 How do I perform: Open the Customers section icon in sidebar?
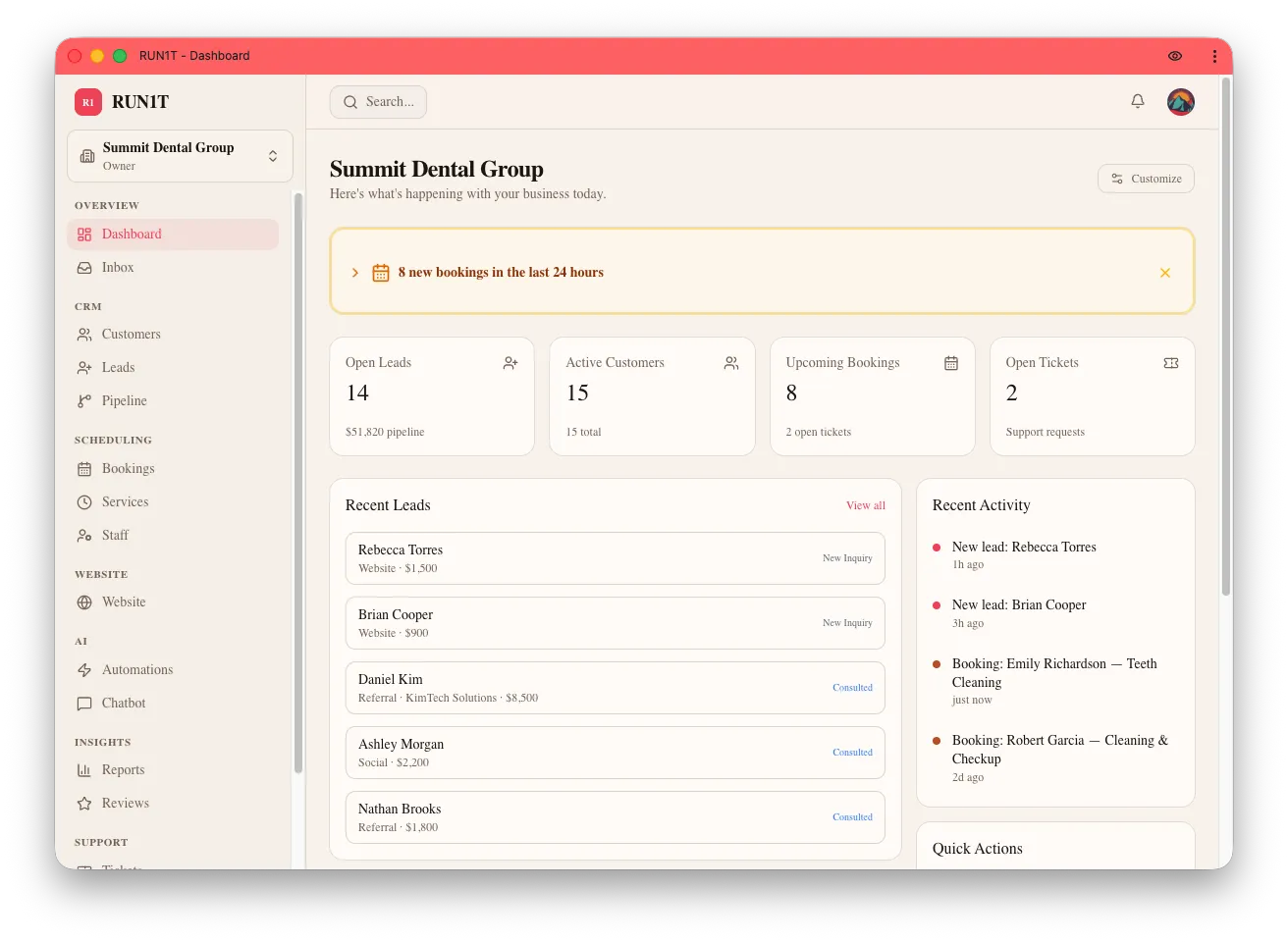[83, 334]
